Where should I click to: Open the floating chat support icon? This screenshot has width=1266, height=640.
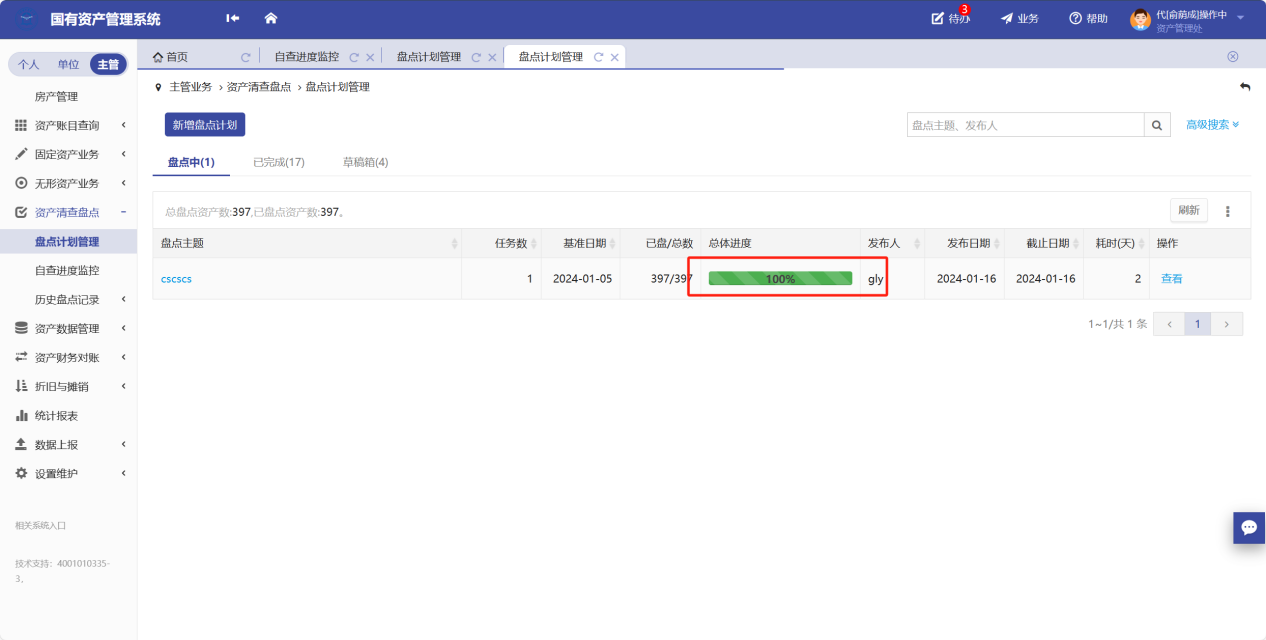coord(1248,527)
